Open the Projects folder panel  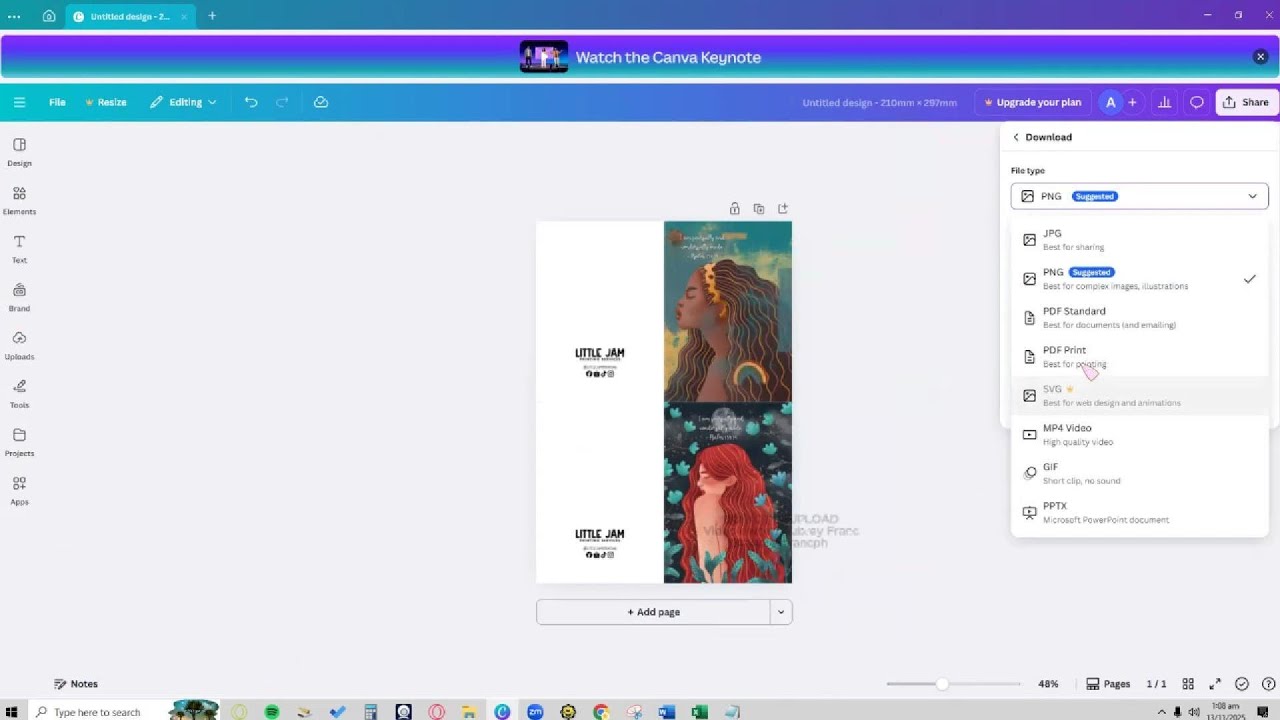tap(19, 442)
